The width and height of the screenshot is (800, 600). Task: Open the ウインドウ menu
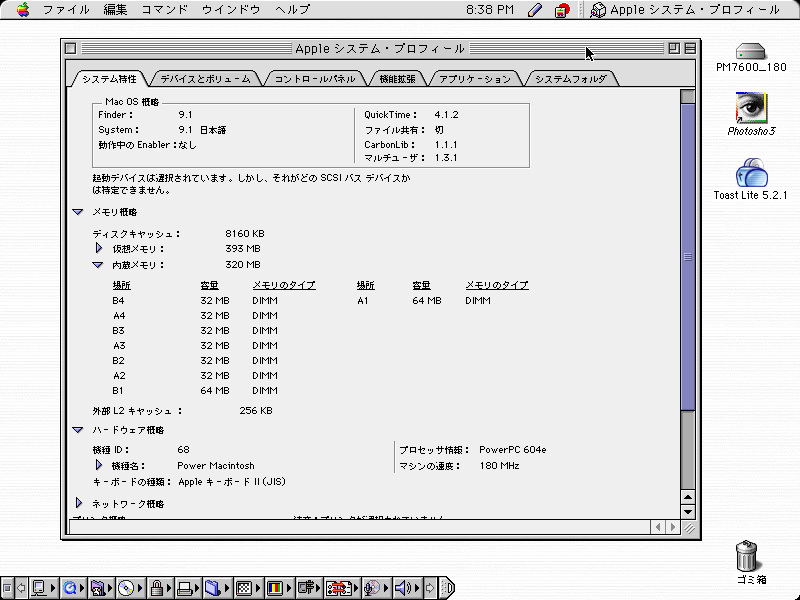231,9
